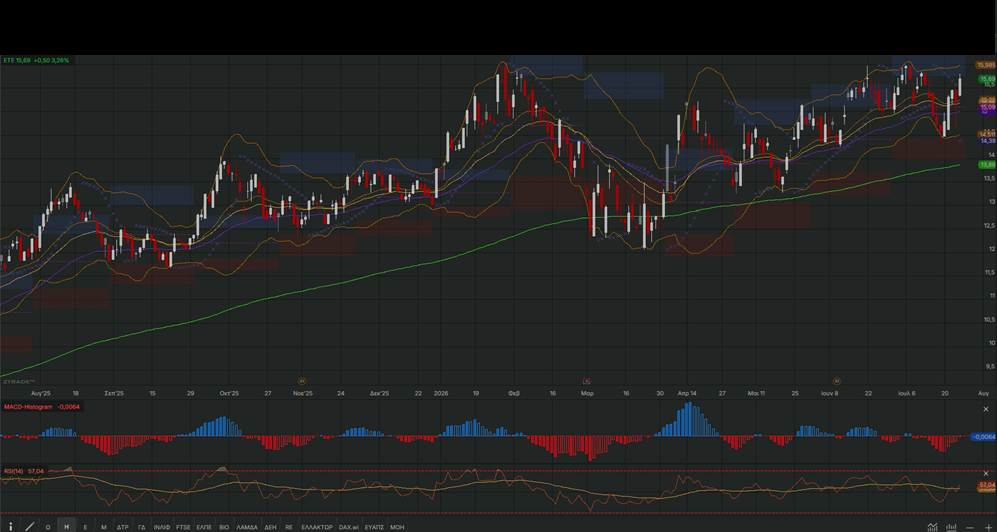Zoom out with the minus icon

[x=970, y=528]
